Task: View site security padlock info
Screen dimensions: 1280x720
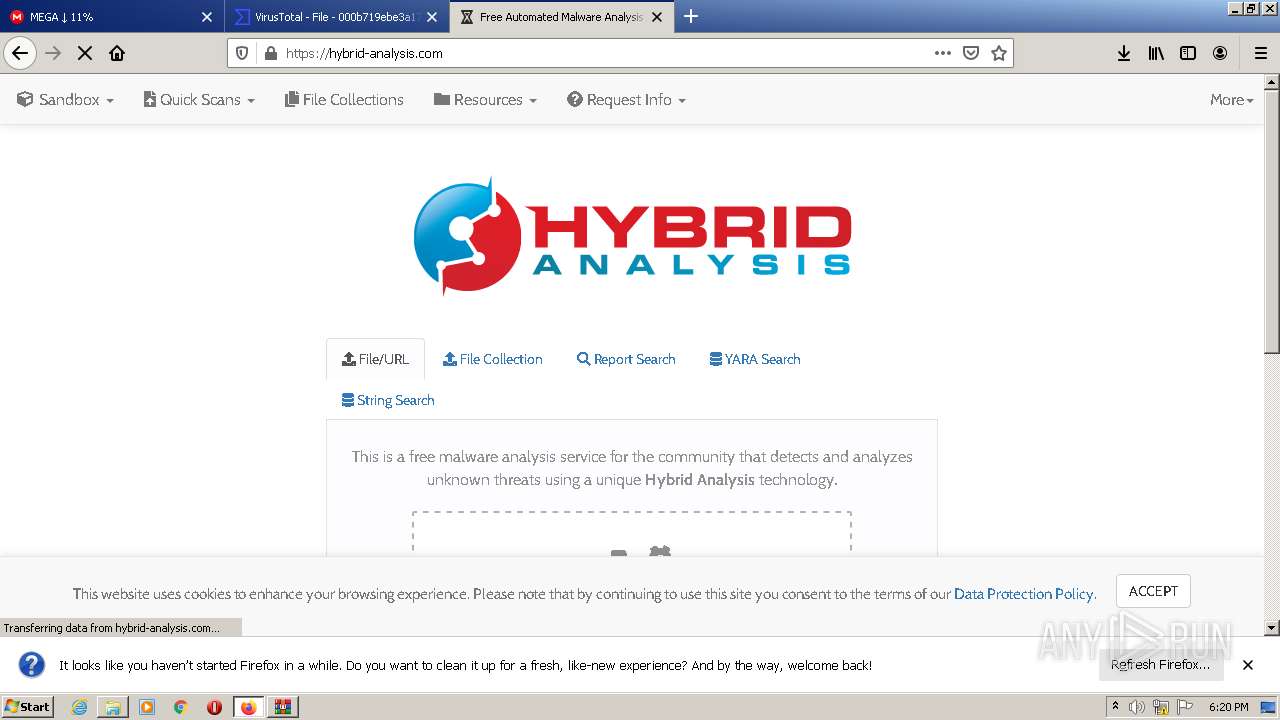Action: point(269,53)
